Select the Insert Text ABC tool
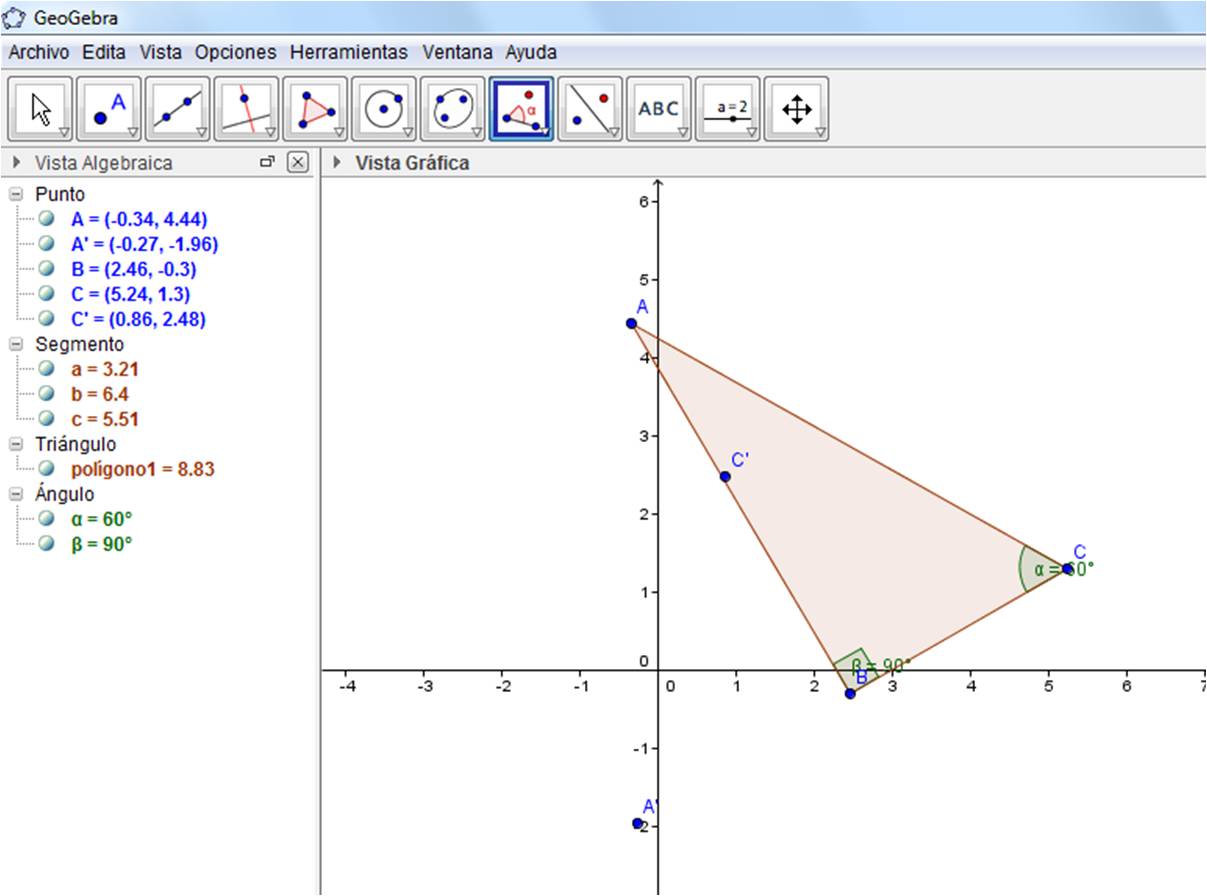The image size is (1207, 896). pos(657,107)
